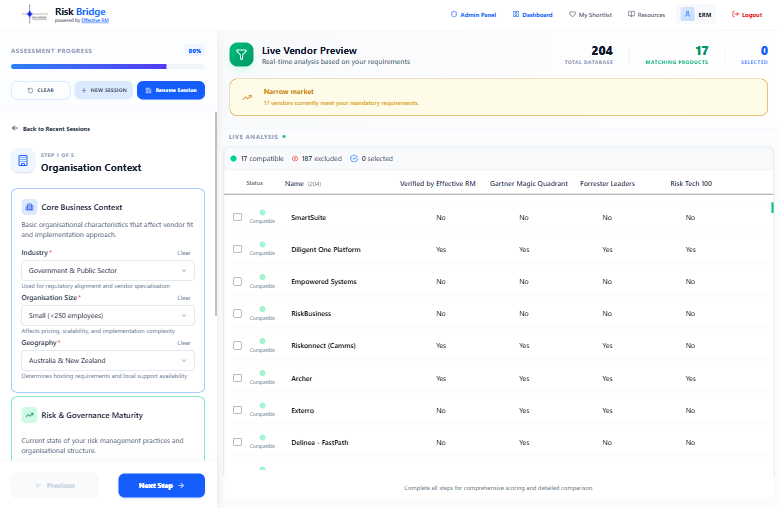Select the Archer vendor checkbox
780x508 pixels.
tap(237, 378)
